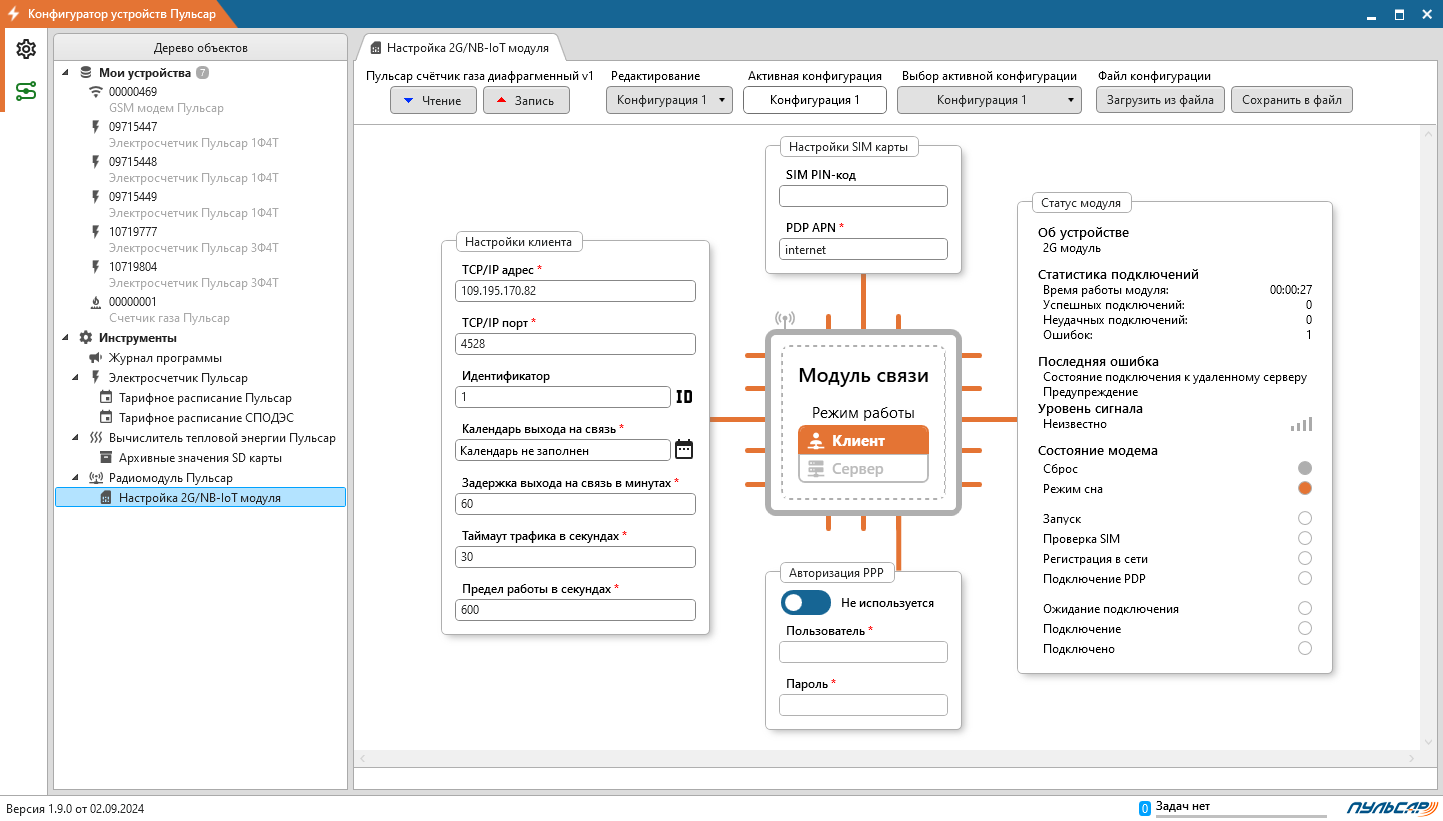Screen dimensions: 1443x821
Task: Click the lightning icon of device 10719804
Action: (x=96, y=267)
